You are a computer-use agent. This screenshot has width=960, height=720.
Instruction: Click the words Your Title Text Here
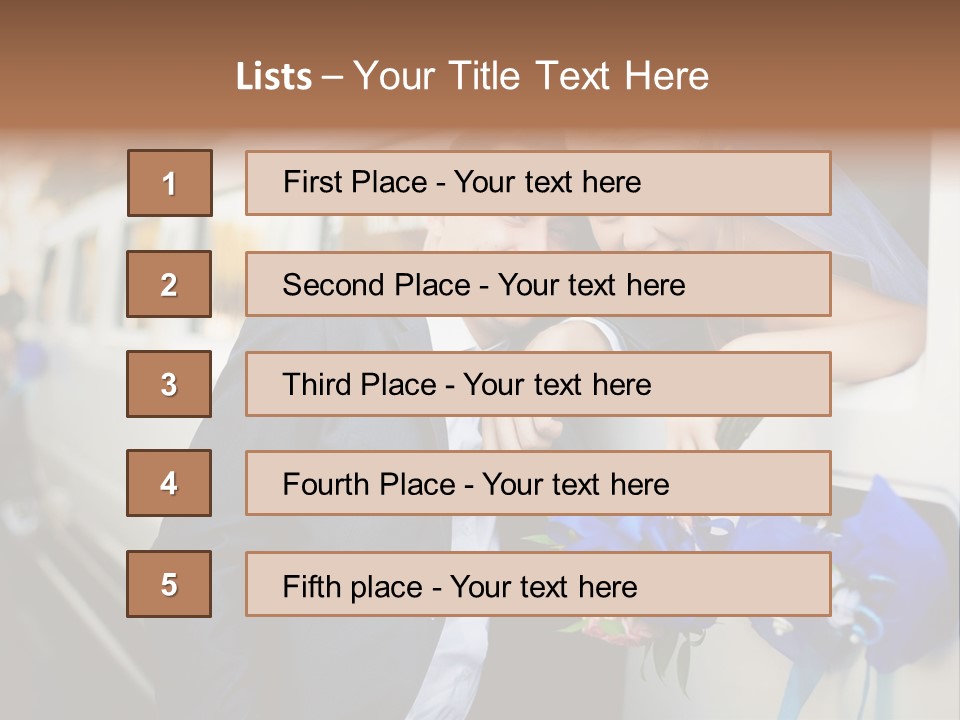[531, 76]
